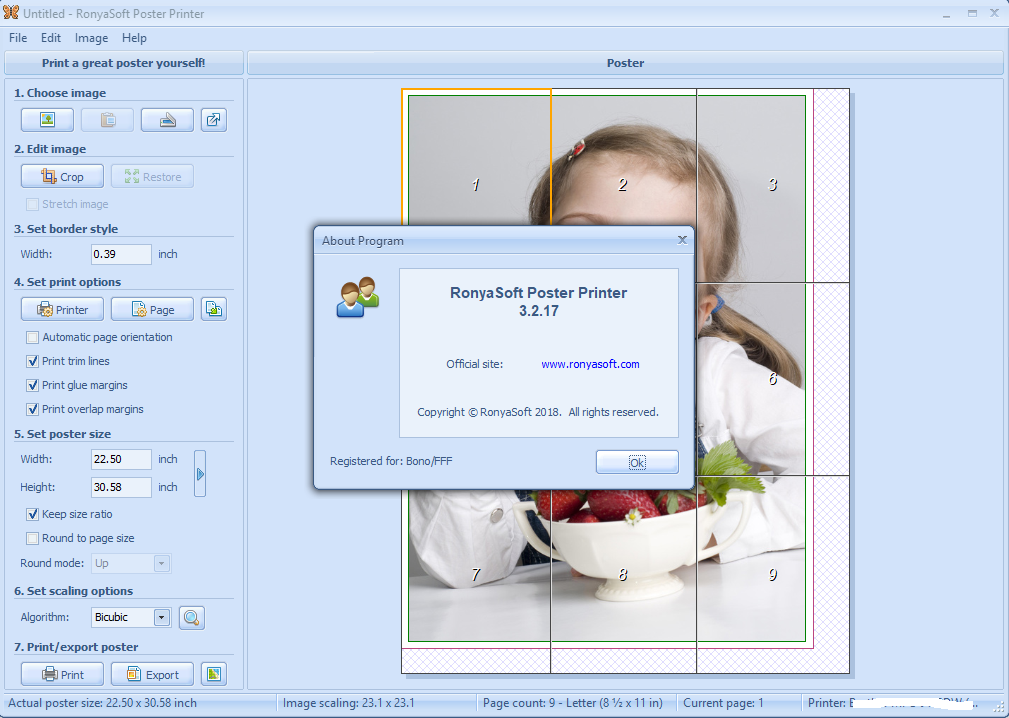Uncheck Print trim lines
The height and width of the screenshot is (718, 1009).
pyautogui.click(x=33, y=361)
